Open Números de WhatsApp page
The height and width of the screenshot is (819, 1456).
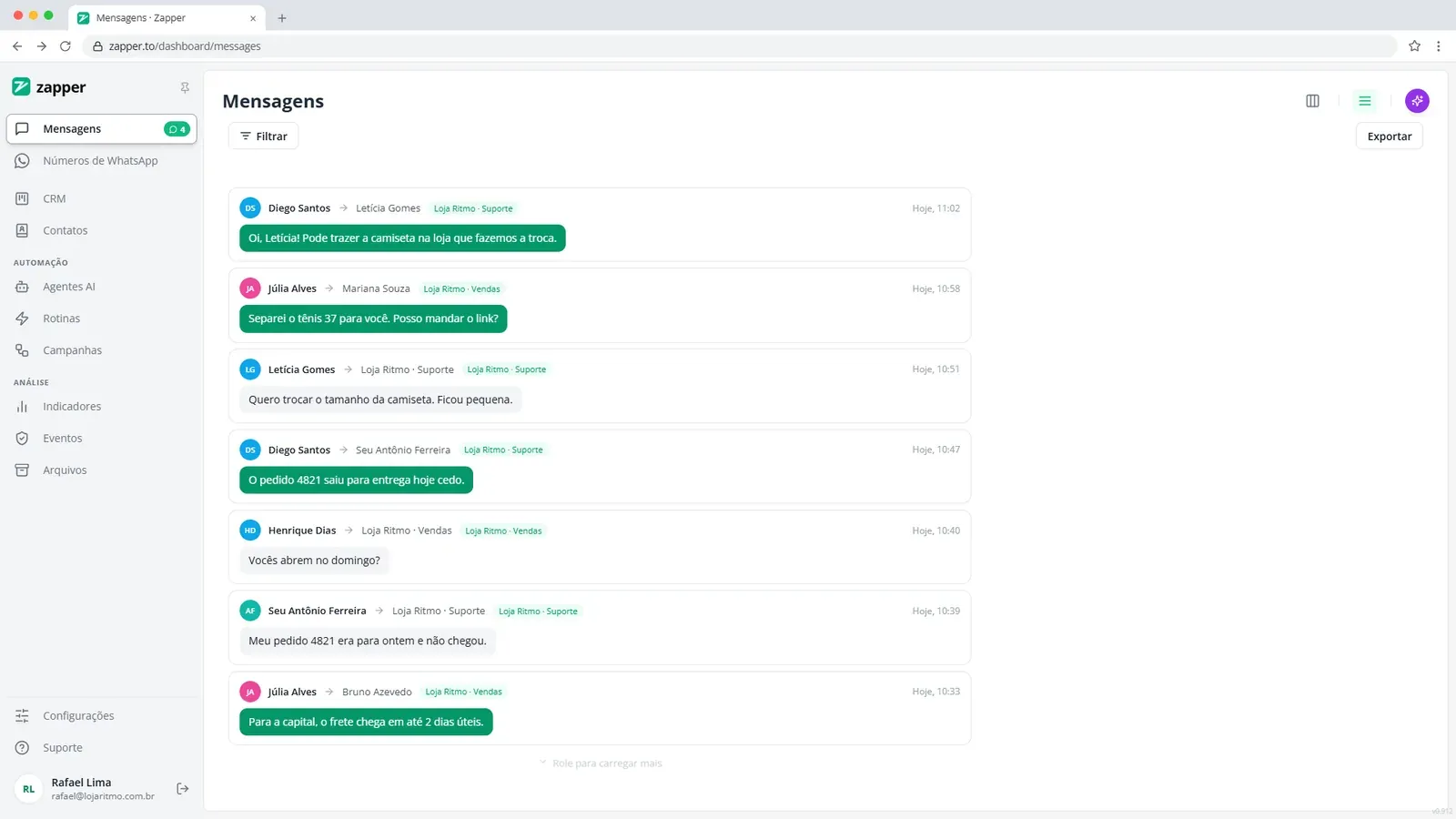[x=101, y=161]
